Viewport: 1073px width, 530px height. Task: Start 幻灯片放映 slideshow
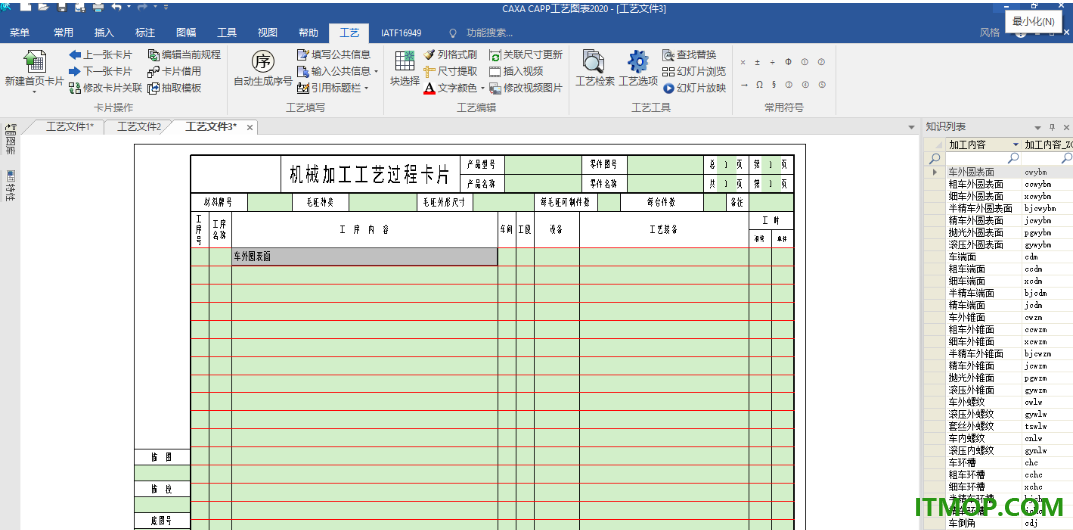[694, 88]
